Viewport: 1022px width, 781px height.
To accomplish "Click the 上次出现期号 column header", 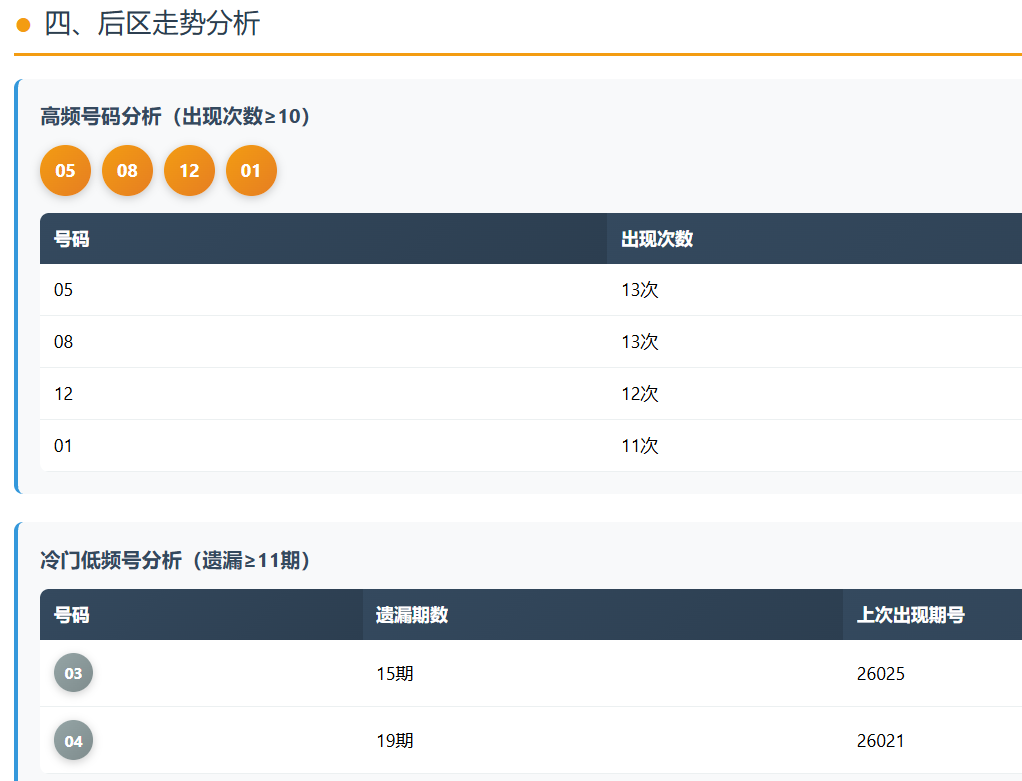I will (x=910, y=615).
